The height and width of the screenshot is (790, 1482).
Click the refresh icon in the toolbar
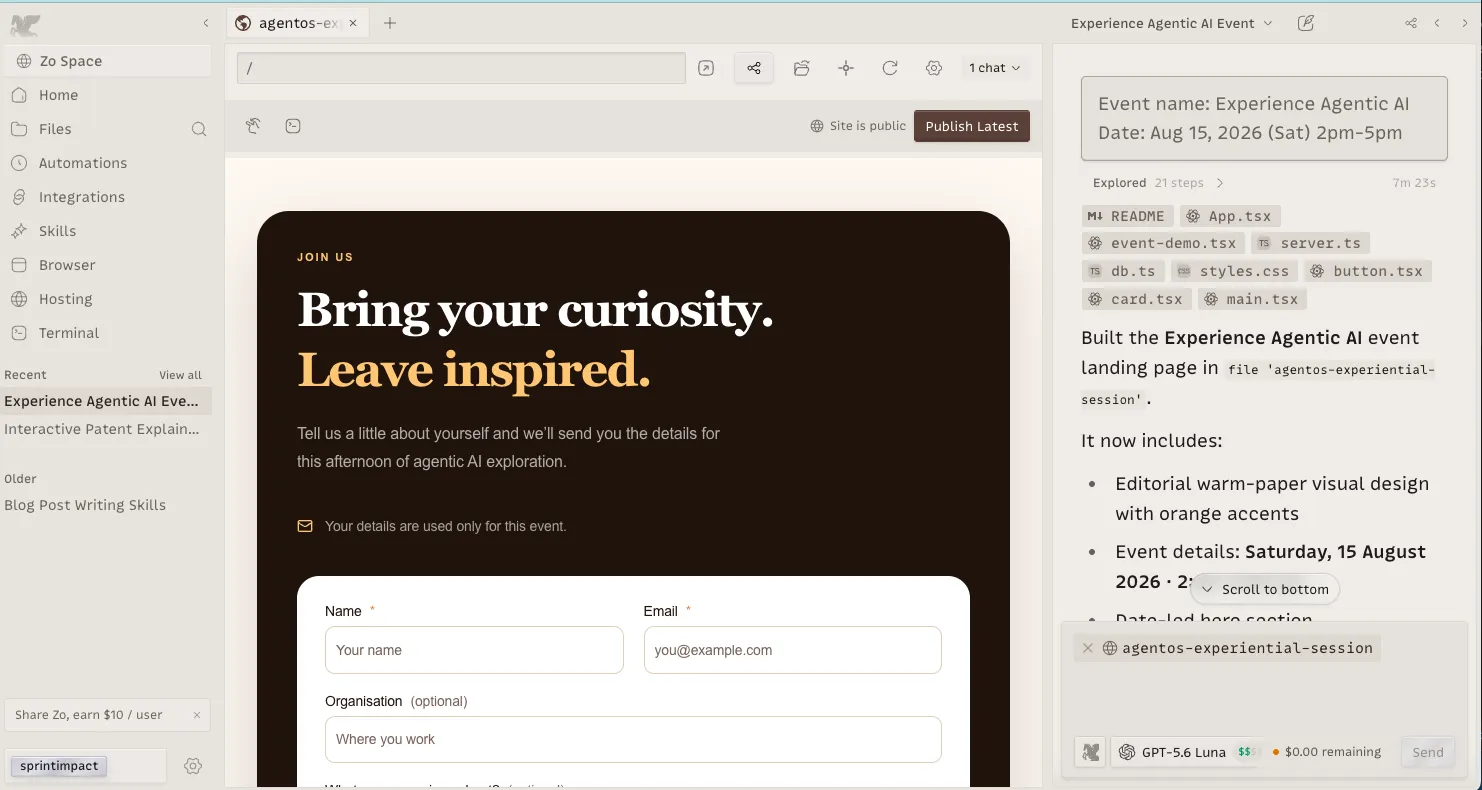click(890, 68)
